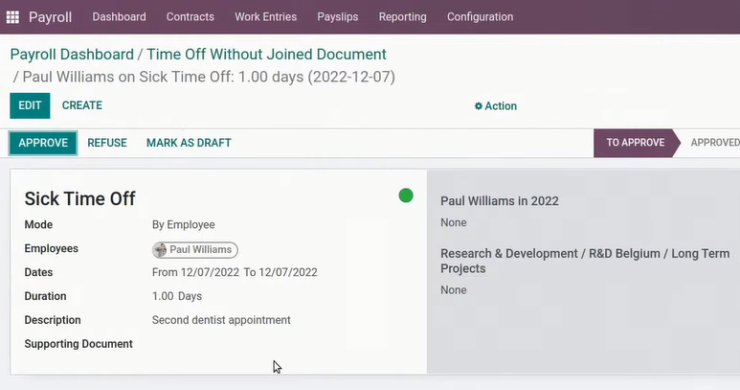Image resolution: width=740 pixels, height=390 pixels.
Task: Click Mark as Draft
Action: pyautogui.click(x=189, y=143)
